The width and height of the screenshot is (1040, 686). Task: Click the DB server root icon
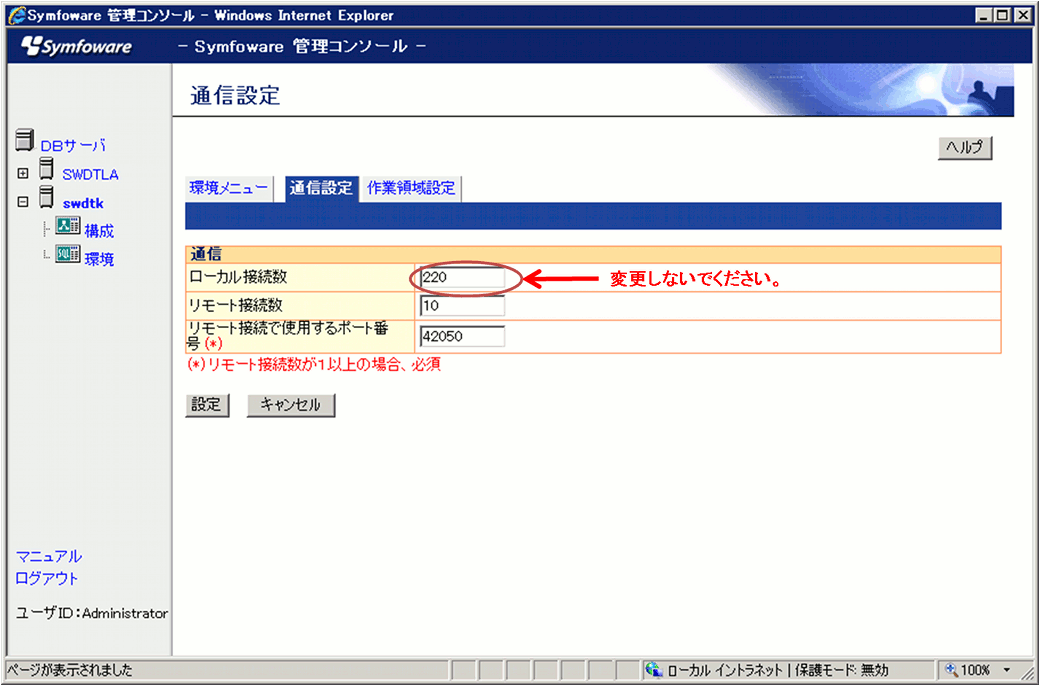click(24, 142)
